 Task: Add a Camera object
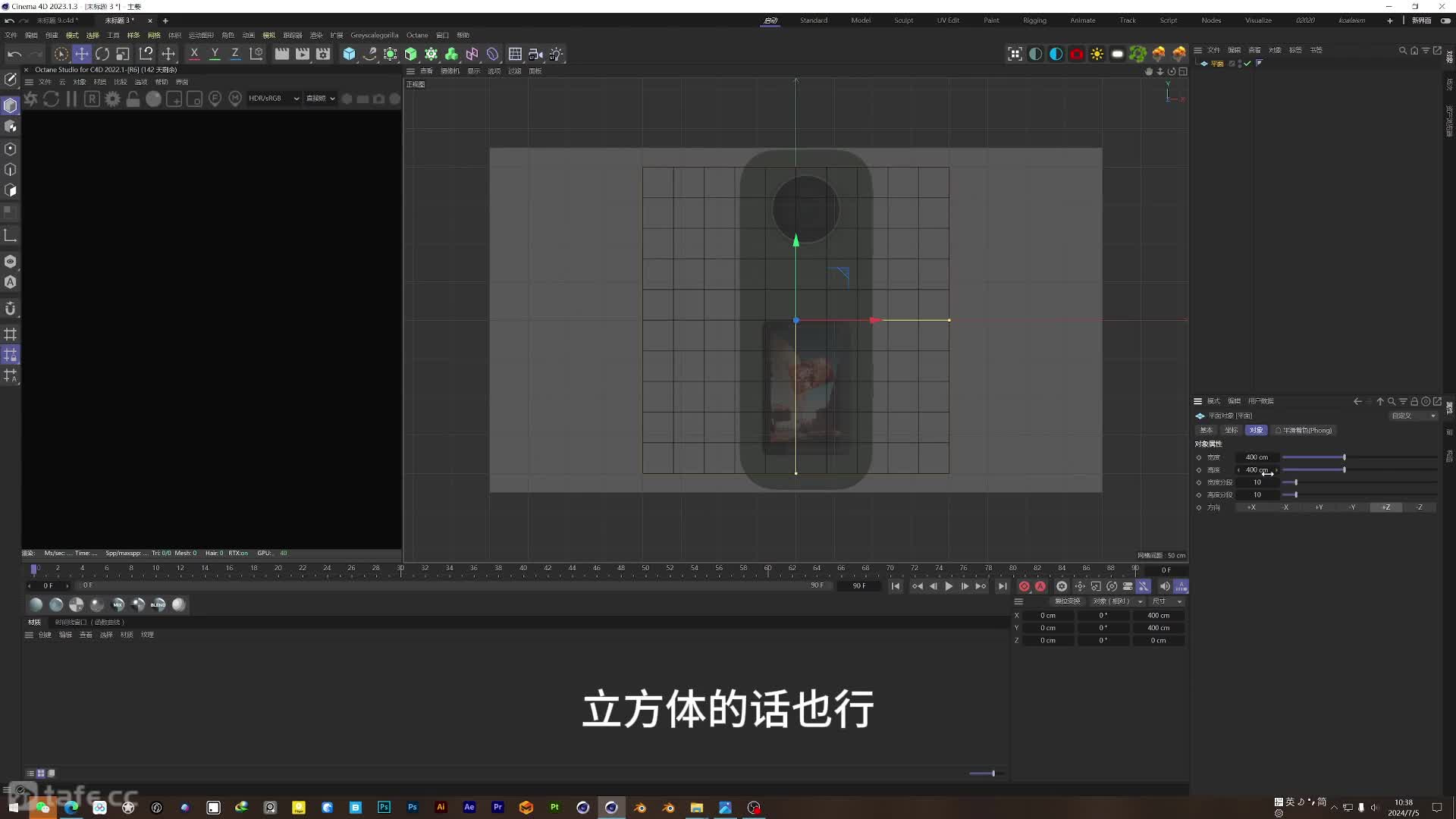click(535, 54)
